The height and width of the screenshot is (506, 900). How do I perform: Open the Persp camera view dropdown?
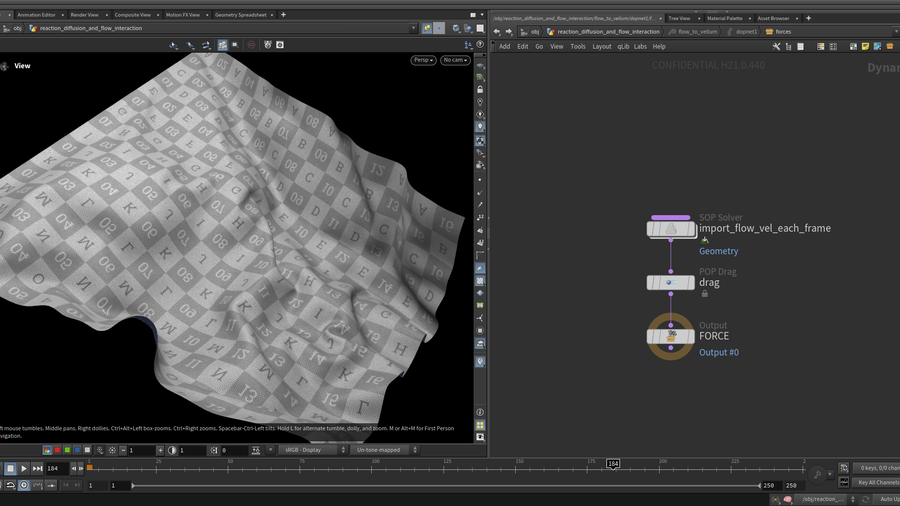[x=424, y=60]
